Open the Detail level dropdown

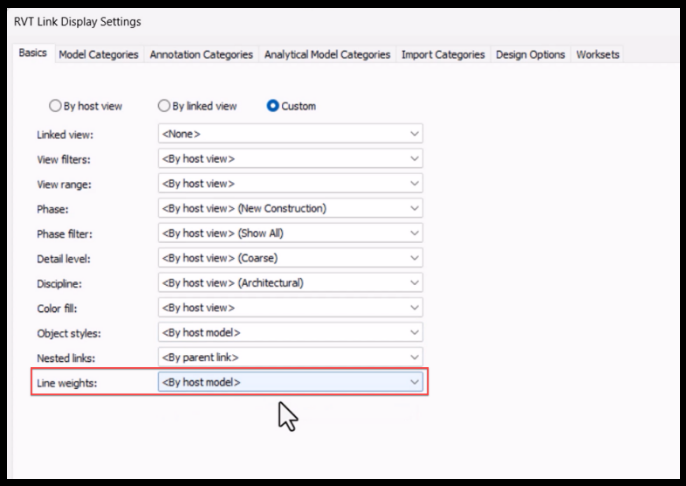tap(290, 258)
